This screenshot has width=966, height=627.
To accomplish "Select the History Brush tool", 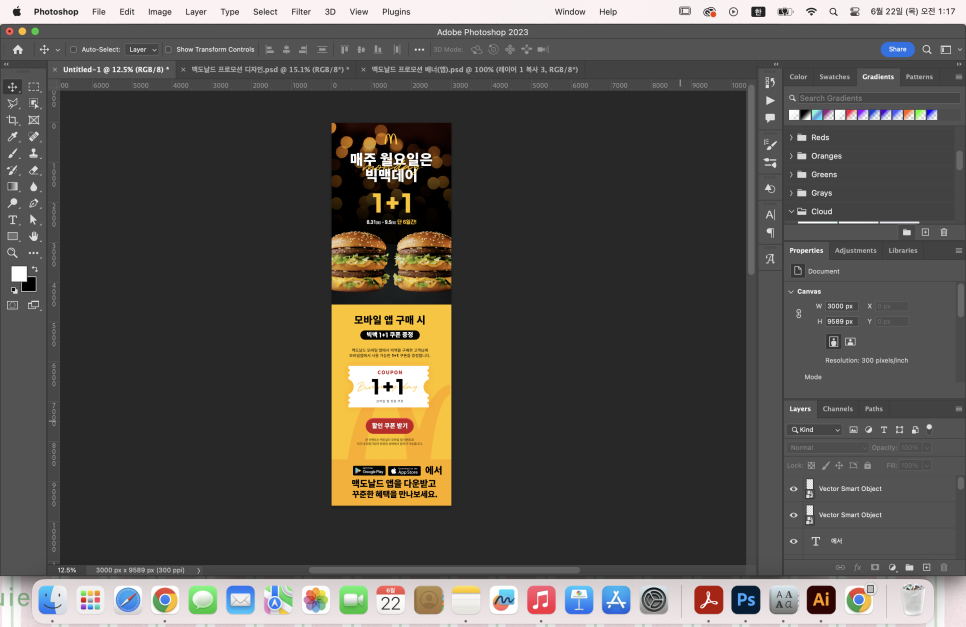I will click(x=12, y=170).
